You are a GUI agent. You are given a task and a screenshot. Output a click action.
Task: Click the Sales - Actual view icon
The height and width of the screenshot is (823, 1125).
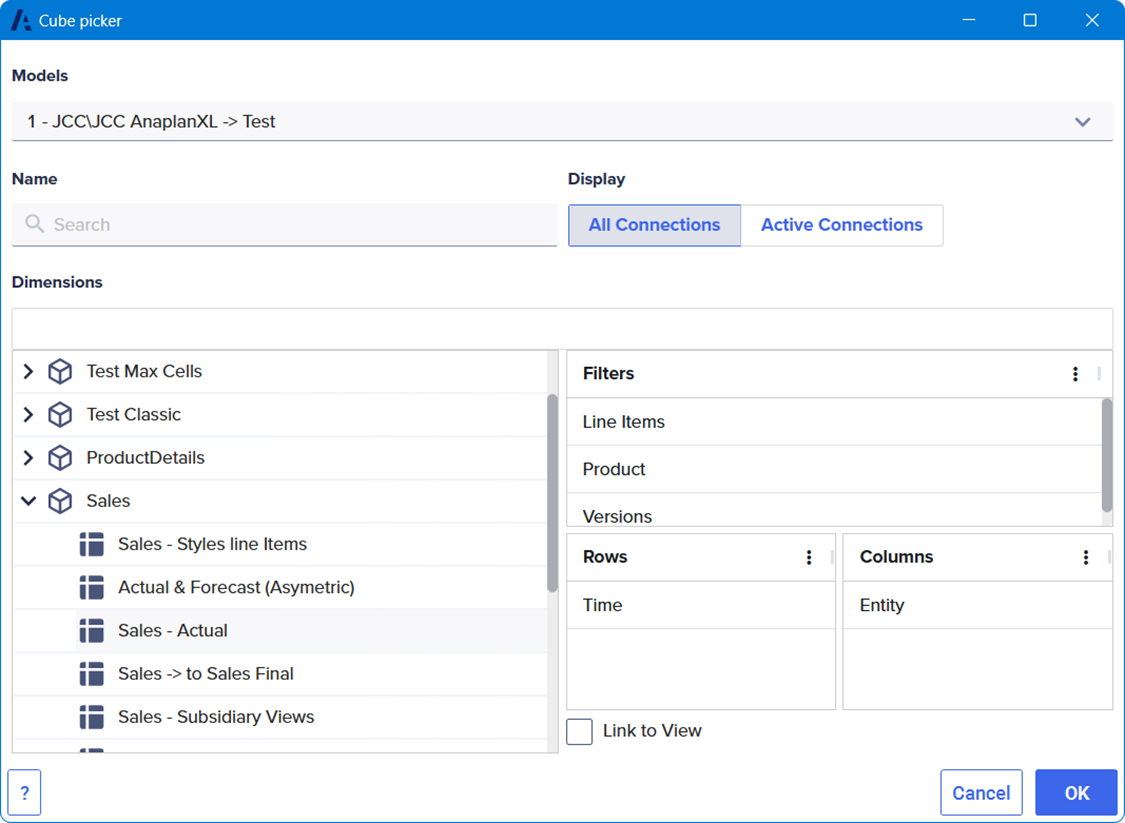tap(92, 631)
